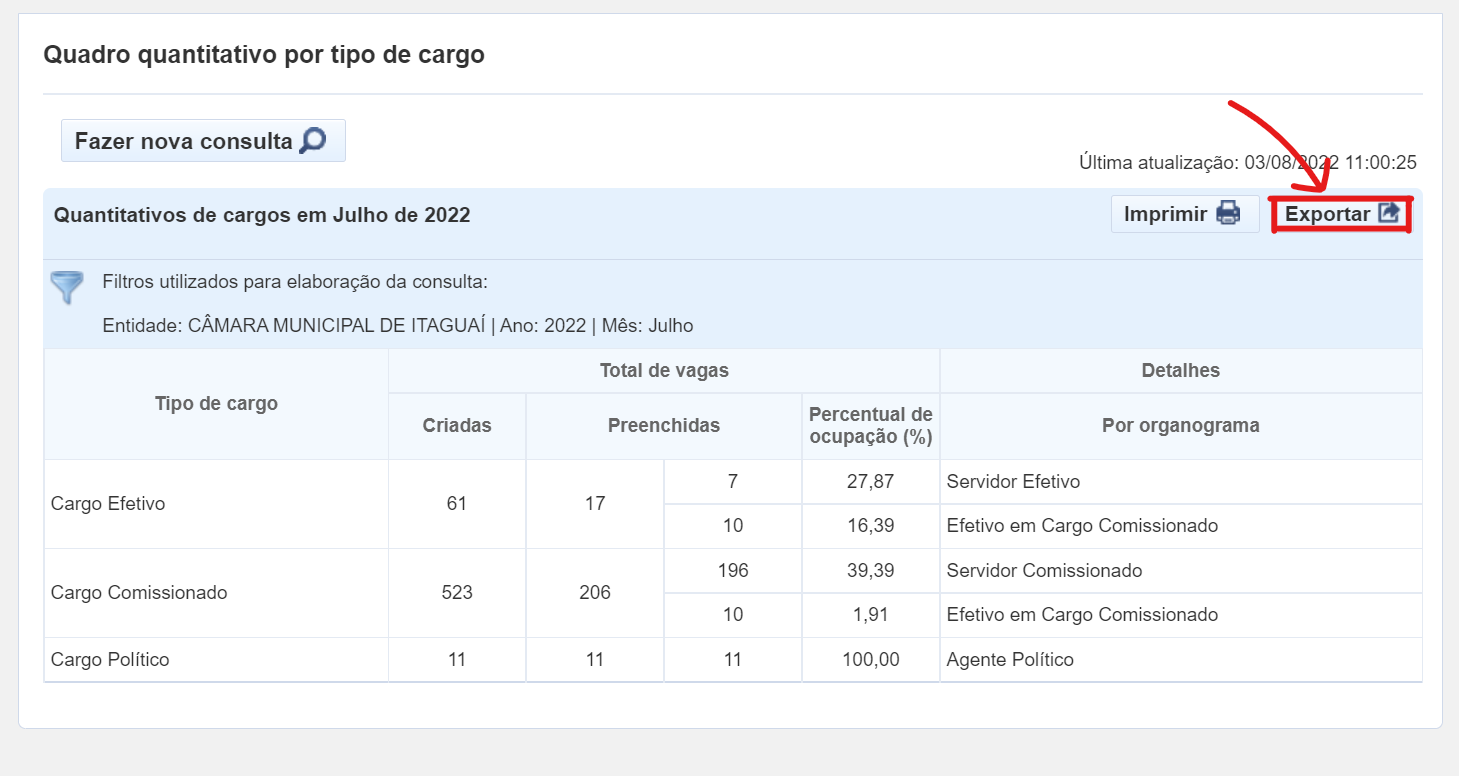Click the Servidor Comissionado detail cell
The image size is (1459, 776).
(1044, 571)
